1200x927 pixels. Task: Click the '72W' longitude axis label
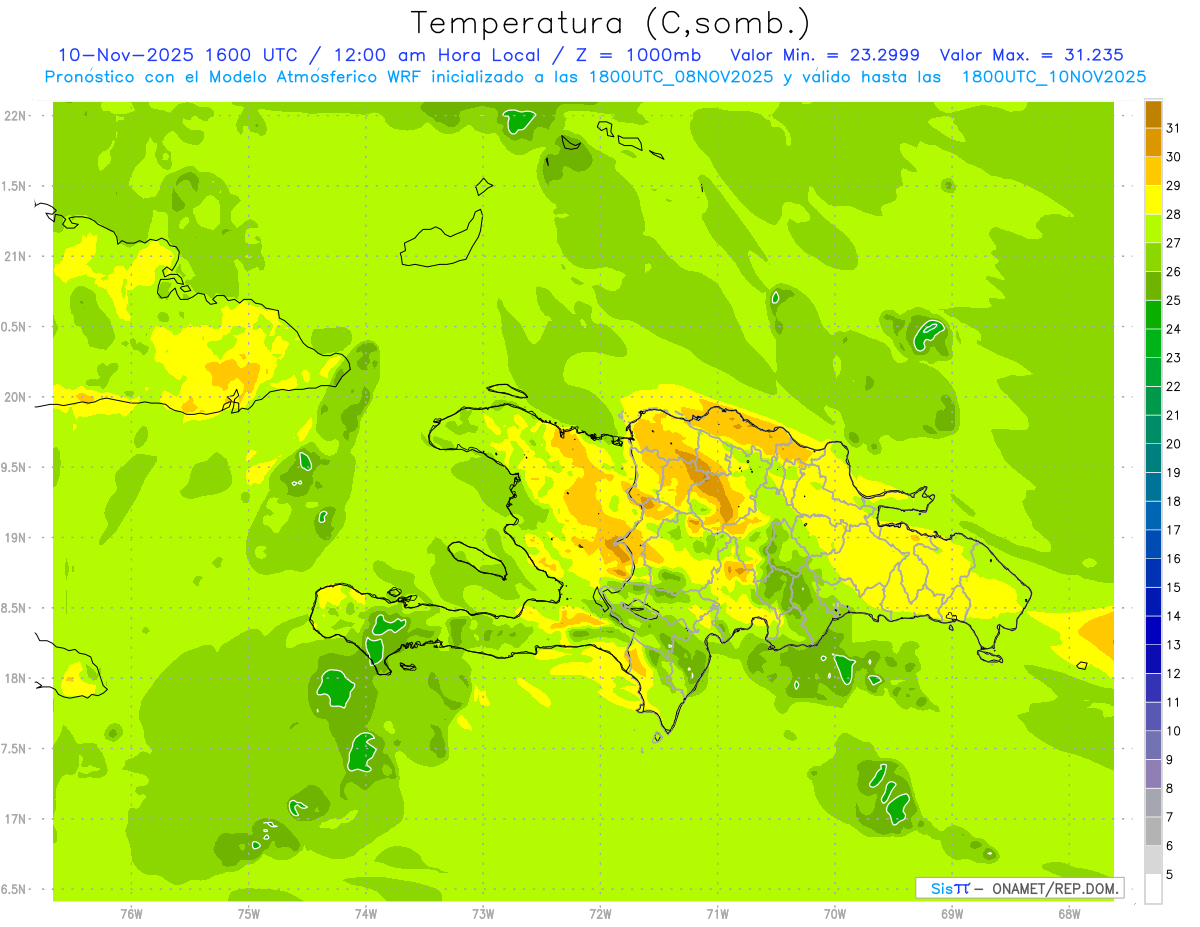point(601,914)
